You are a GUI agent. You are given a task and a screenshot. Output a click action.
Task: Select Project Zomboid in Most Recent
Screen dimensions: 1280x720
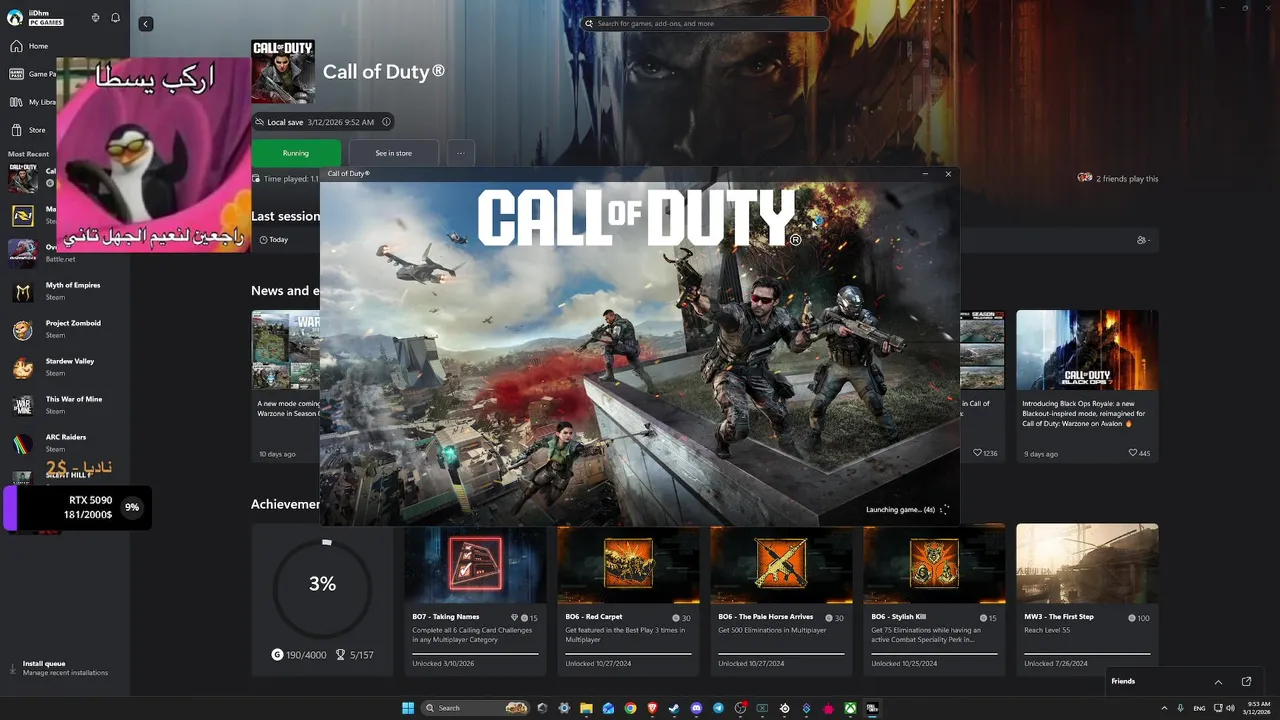[x=65, y=329]
